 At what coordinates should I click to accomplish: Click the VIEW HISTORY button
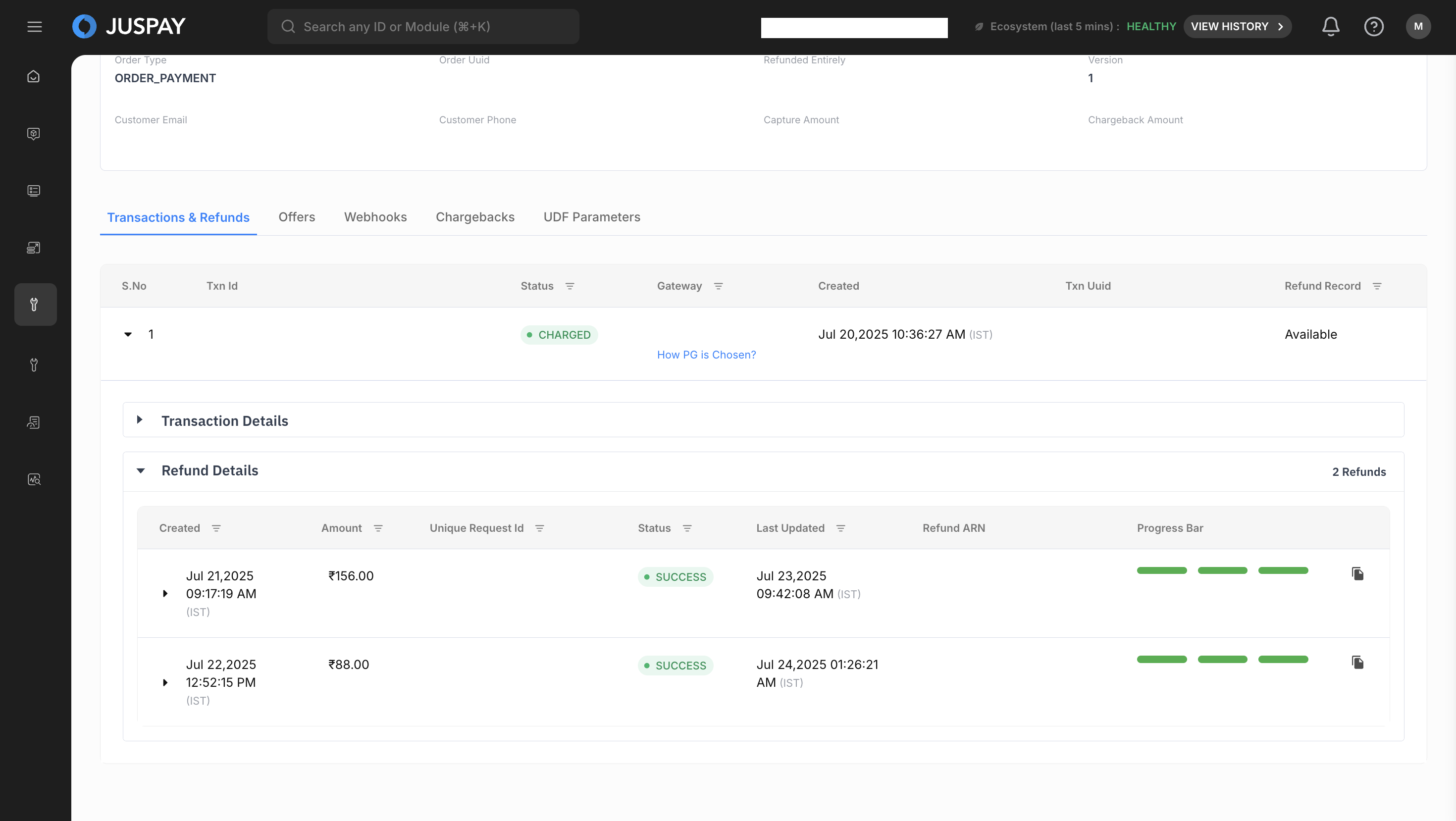click(1237, 27)
